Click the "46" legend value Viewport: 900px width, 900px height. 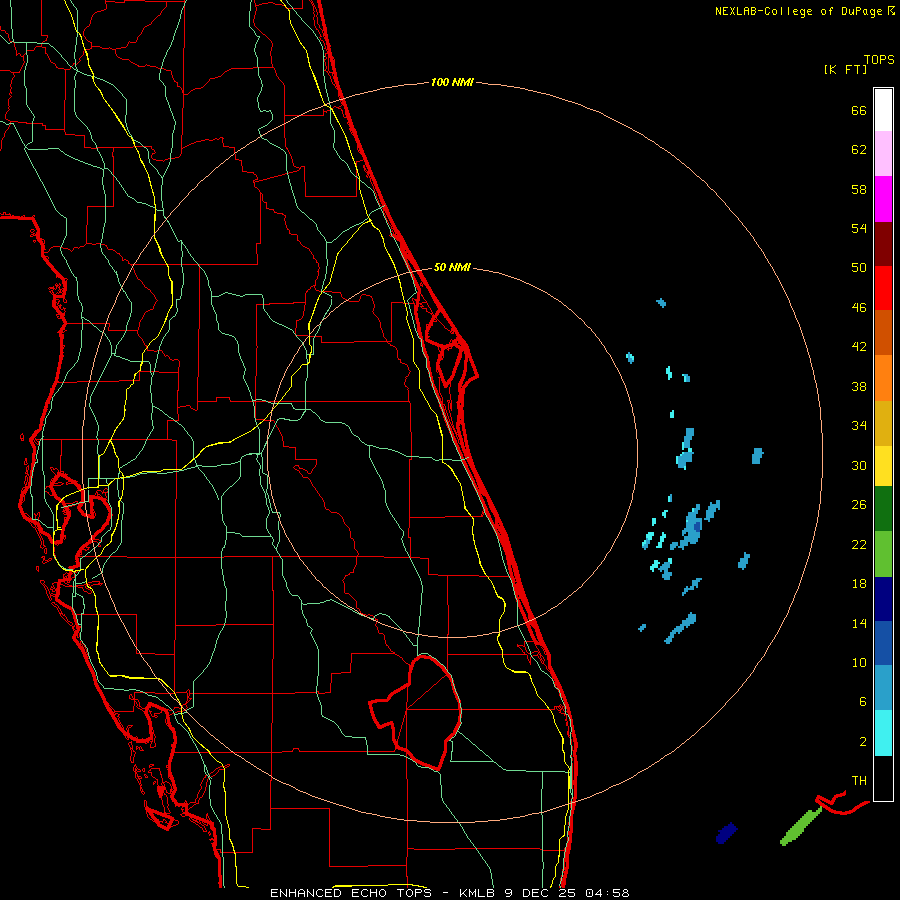click(859, 308)
